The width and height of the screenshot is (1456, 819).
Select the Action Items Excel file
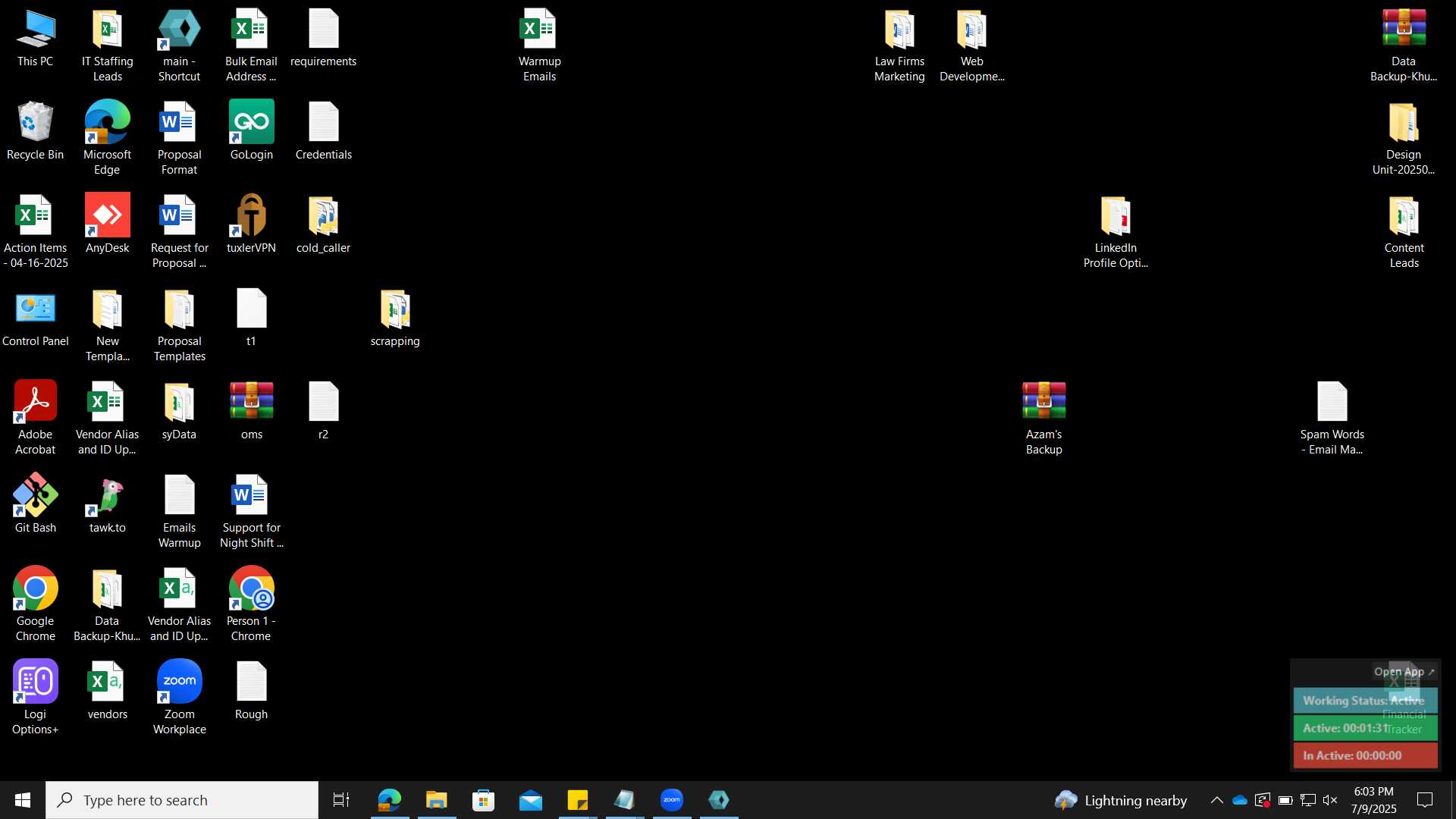[36, 232]
